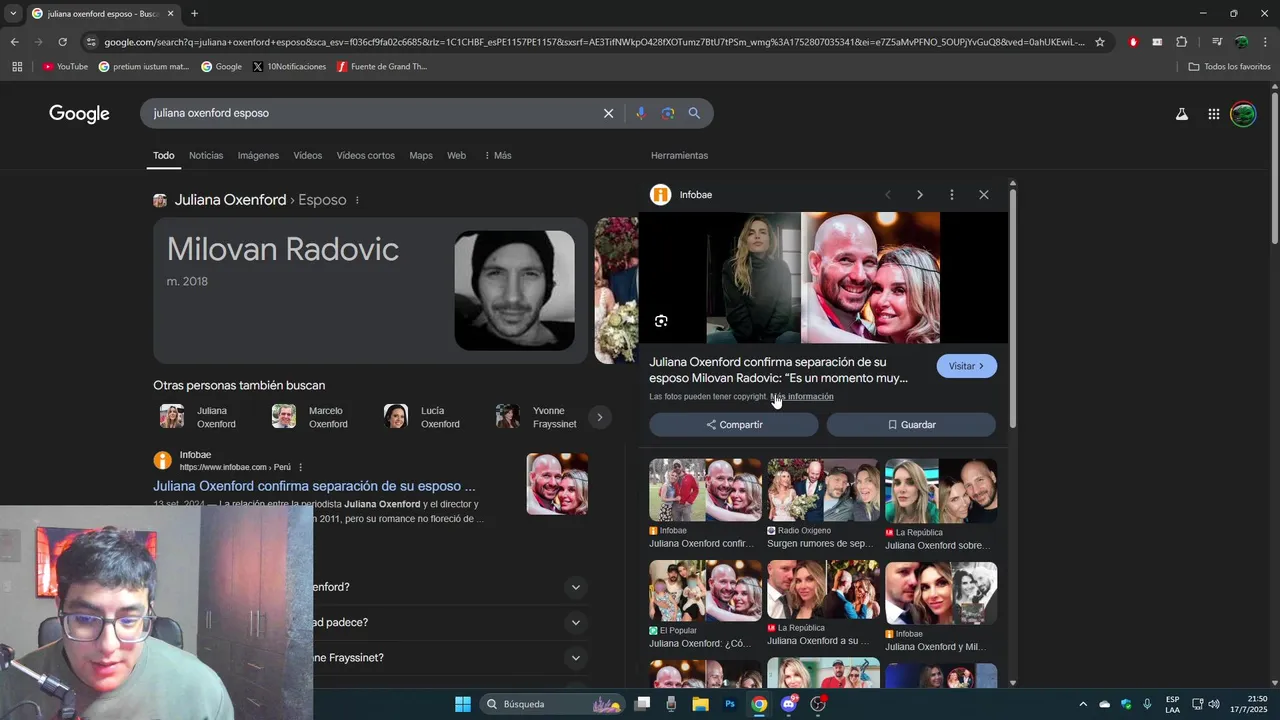1280x720 pixels.
Task: Open image preview more-options menu
Action: click(x=952, y=195)
